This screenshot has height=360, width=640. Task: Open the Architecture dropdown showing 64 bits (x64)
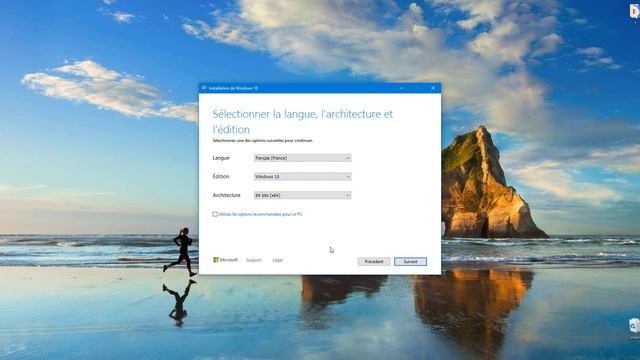pyautogui.click(x=302, y=196)
